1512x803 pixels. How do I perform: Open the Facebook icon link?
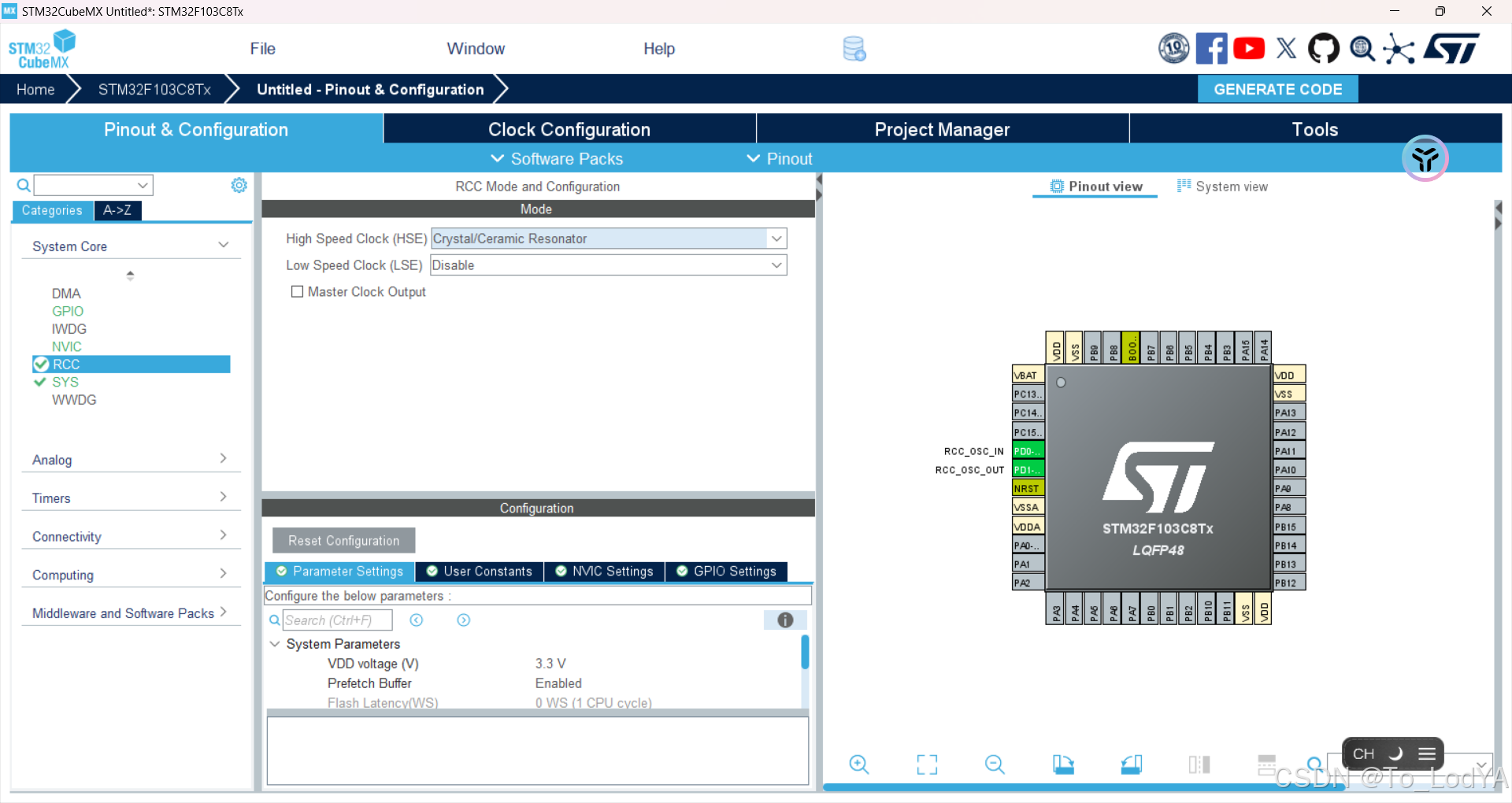coord(1211,49)
